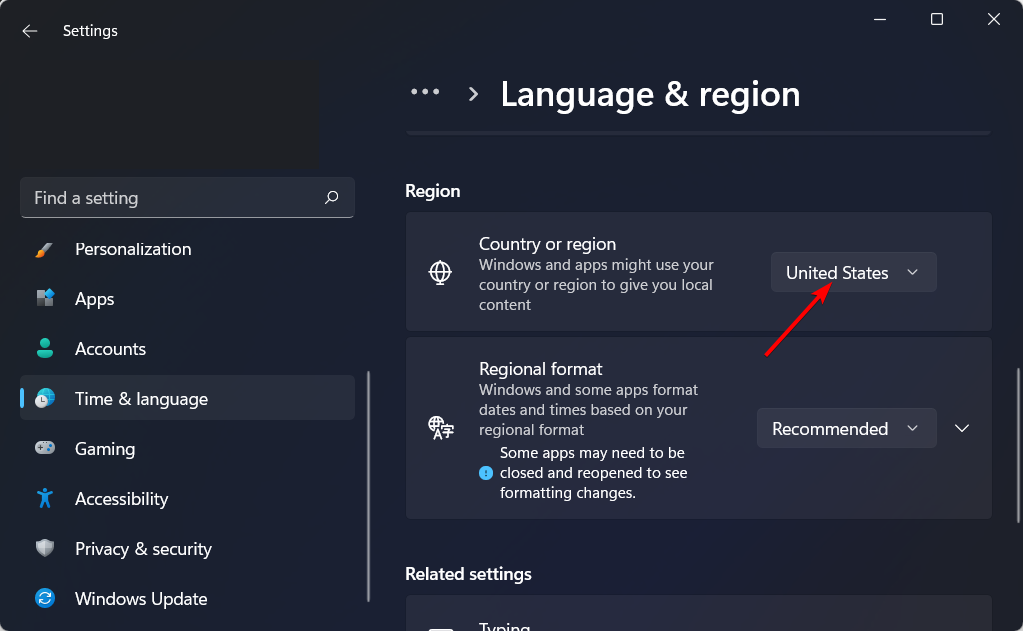Click the blue info icon in notice
1023x631 pixels.
pyautogui.click(x=485, y=472)
